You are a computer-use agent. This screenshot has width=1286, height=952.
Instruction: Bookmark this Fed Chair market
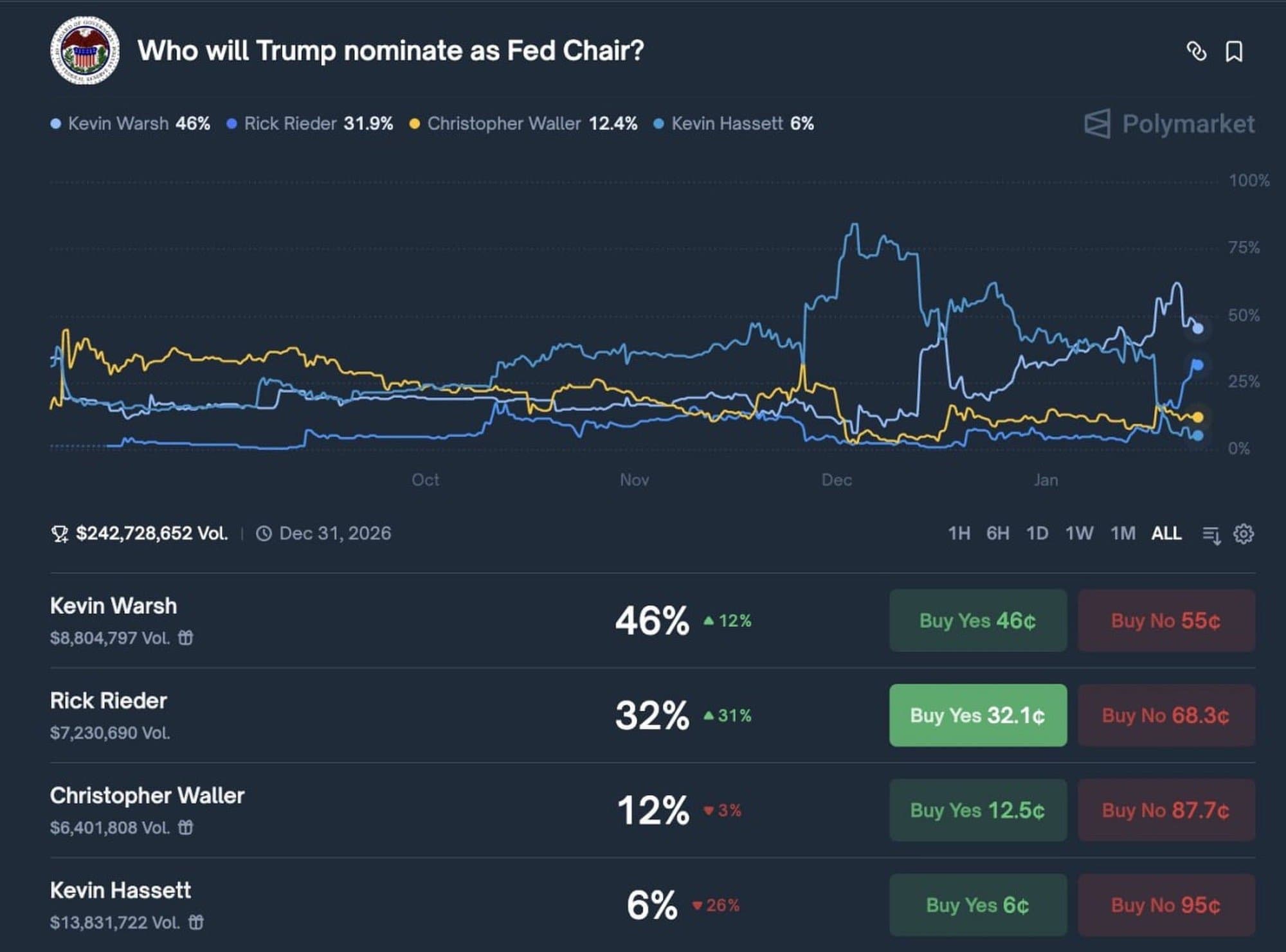[x=1233, y=51]
